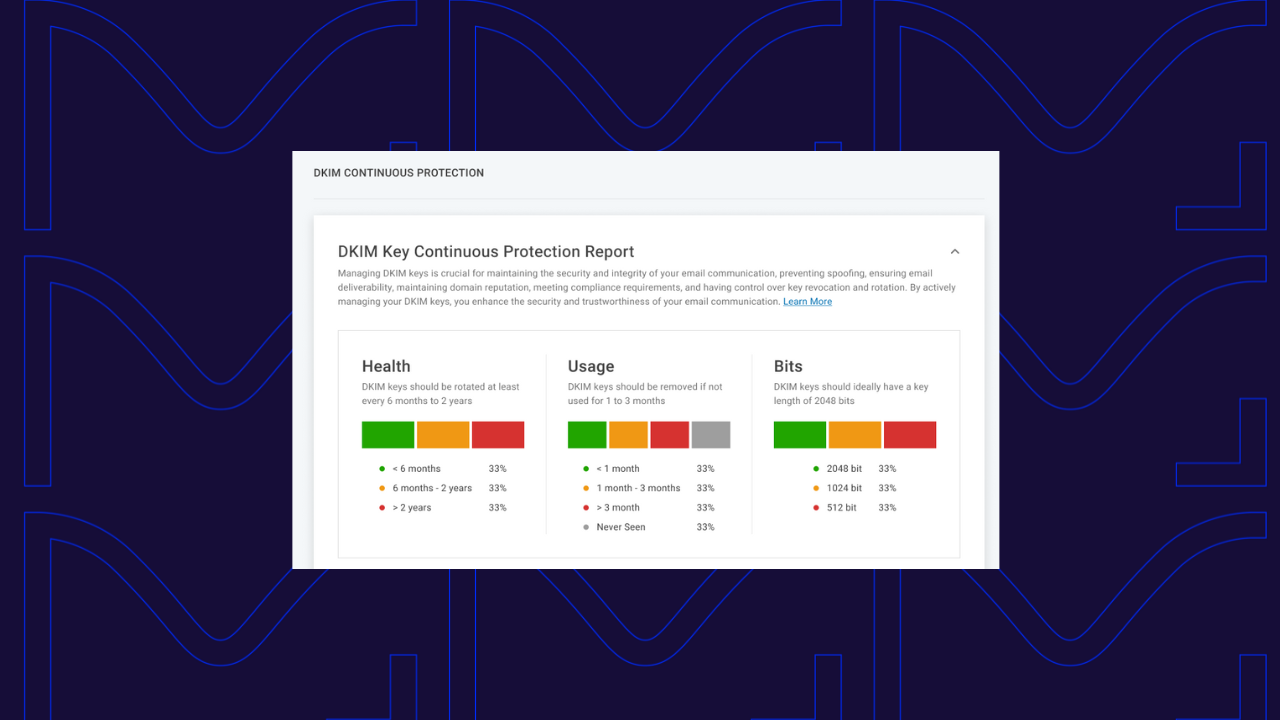Click the orange dot beside "1024 bit"
This screenshot has height=720, width=1280.
click(817, 488)
